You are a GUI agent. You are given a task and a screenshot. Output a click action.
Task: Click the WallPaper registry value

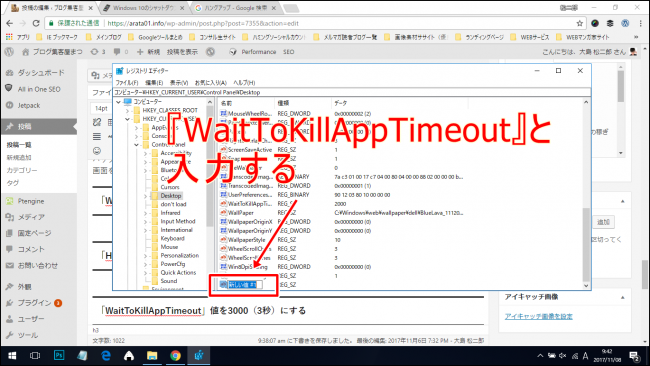(x=241, y=213)
